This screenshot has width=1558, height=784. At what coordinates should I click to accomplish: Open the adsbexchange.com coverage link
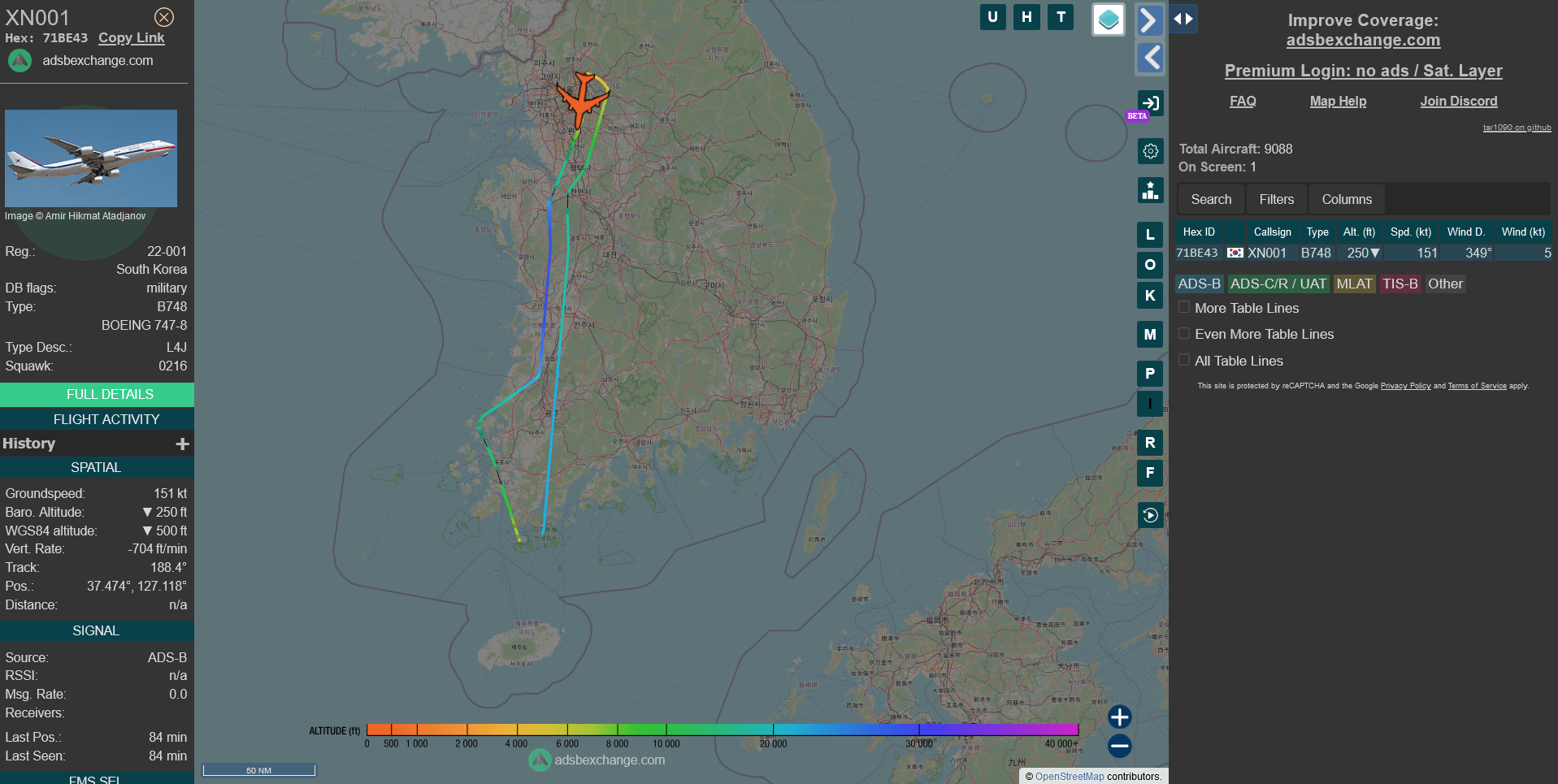tap(1363, 41)
